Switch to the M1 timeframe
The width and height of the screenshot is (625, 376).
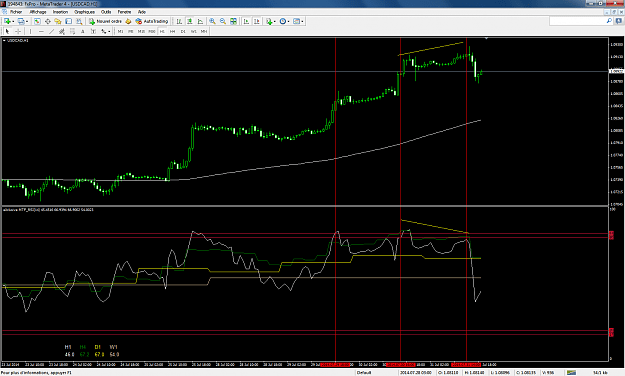click(120, 31)
